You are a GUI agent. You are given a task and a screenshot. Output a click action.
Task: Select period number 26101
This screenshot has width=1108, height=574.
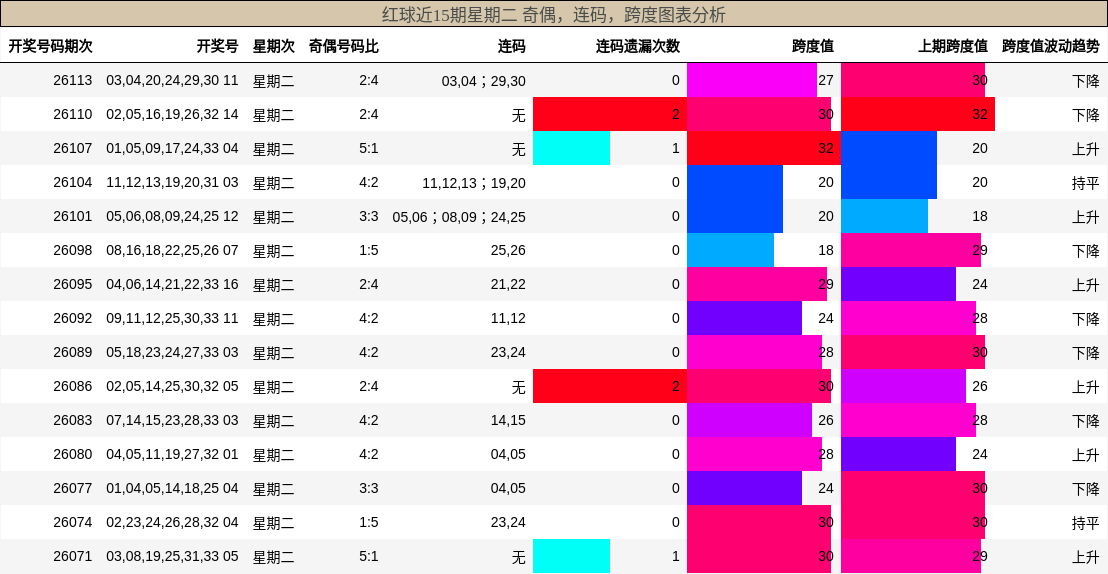tap(73, 216)
